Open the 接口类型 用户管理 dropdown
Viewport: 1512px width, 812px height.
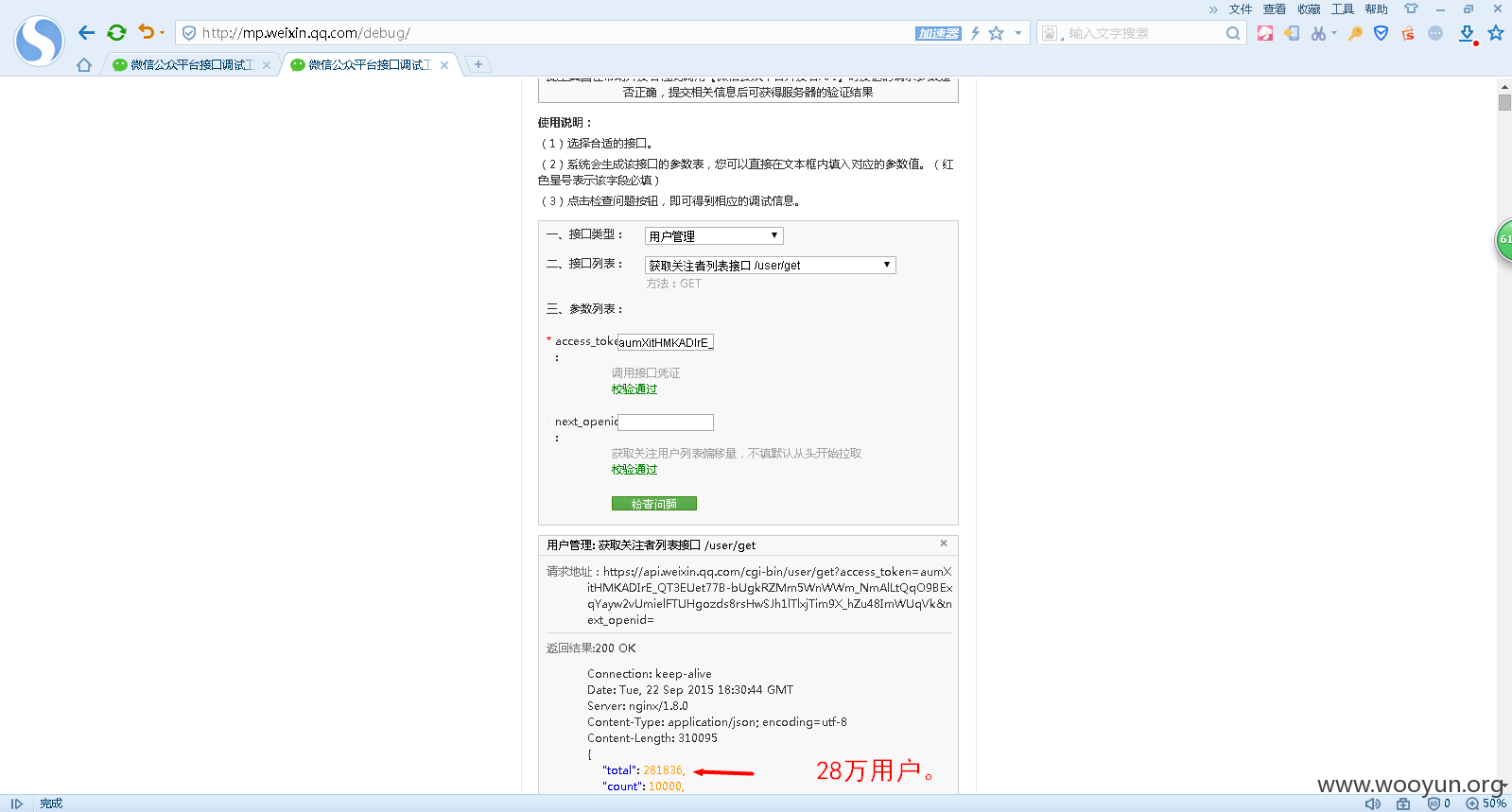click(x=714, y=236)
